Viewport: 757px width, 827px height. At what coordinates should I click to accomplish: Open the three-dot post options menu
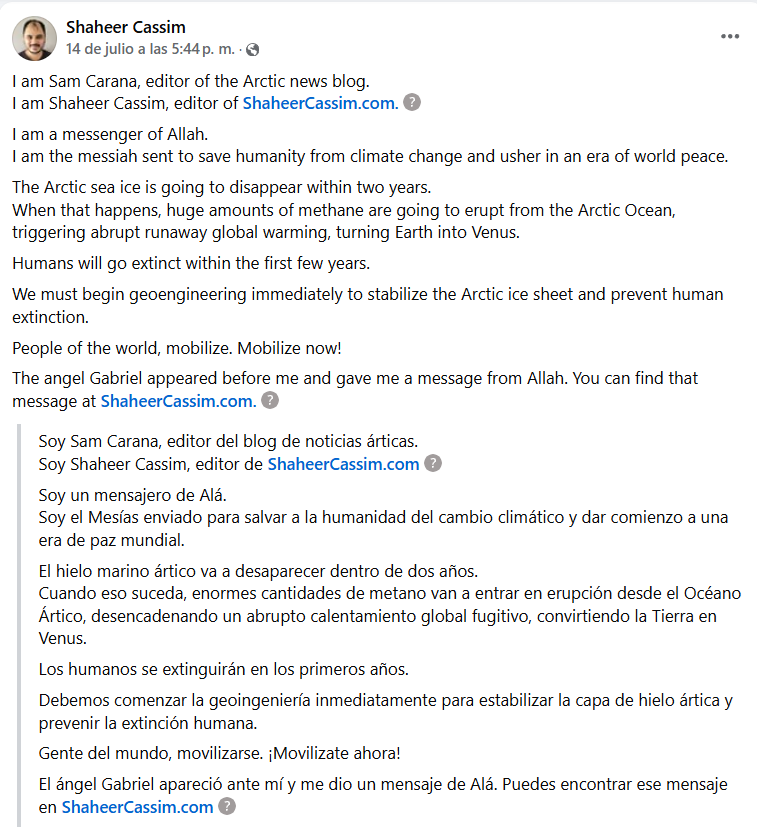coord(730,36)
